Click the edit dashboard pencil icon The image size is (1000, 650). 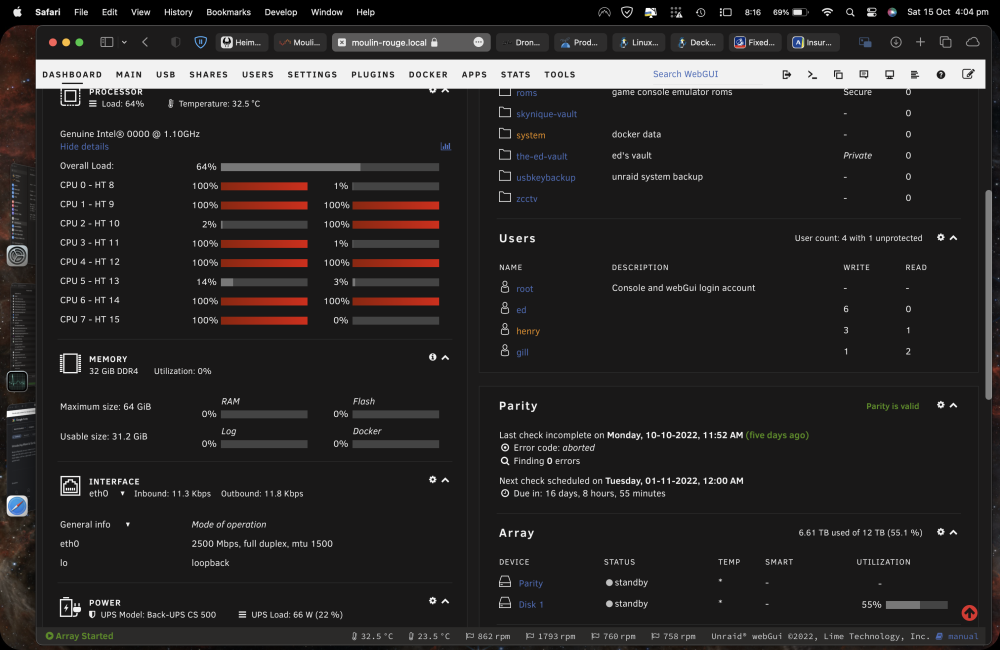click(967, 74)
